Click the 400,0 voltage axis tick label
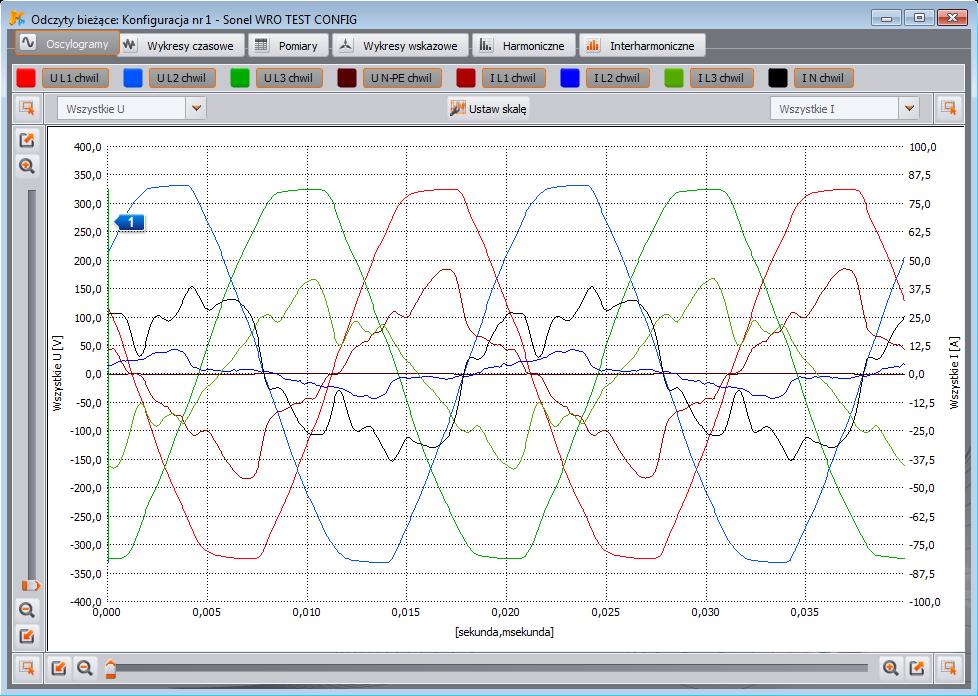The width and height of the screenshot is (978, 696). coord(87,147)
